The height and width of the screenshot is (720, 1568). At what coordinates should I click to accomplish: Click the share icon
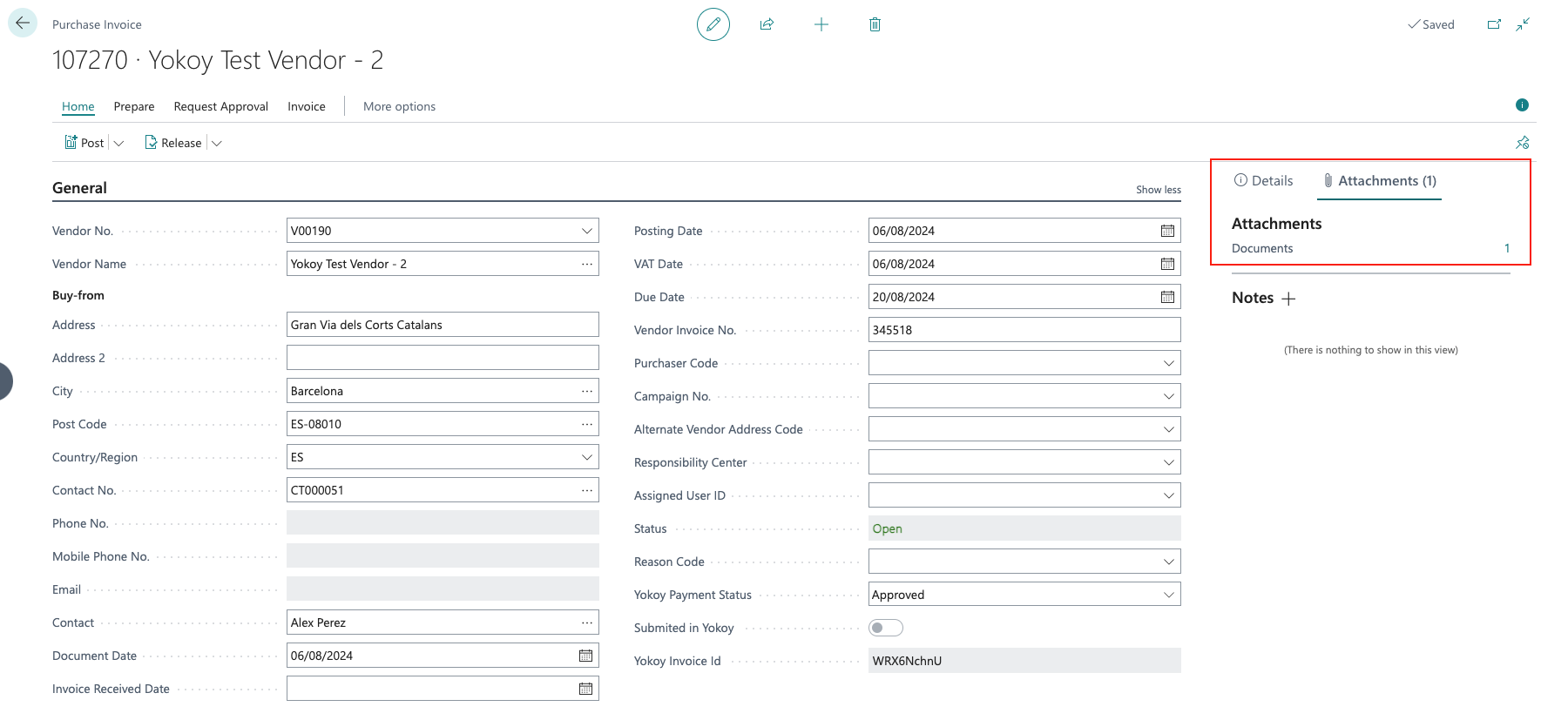pos(767,24)
